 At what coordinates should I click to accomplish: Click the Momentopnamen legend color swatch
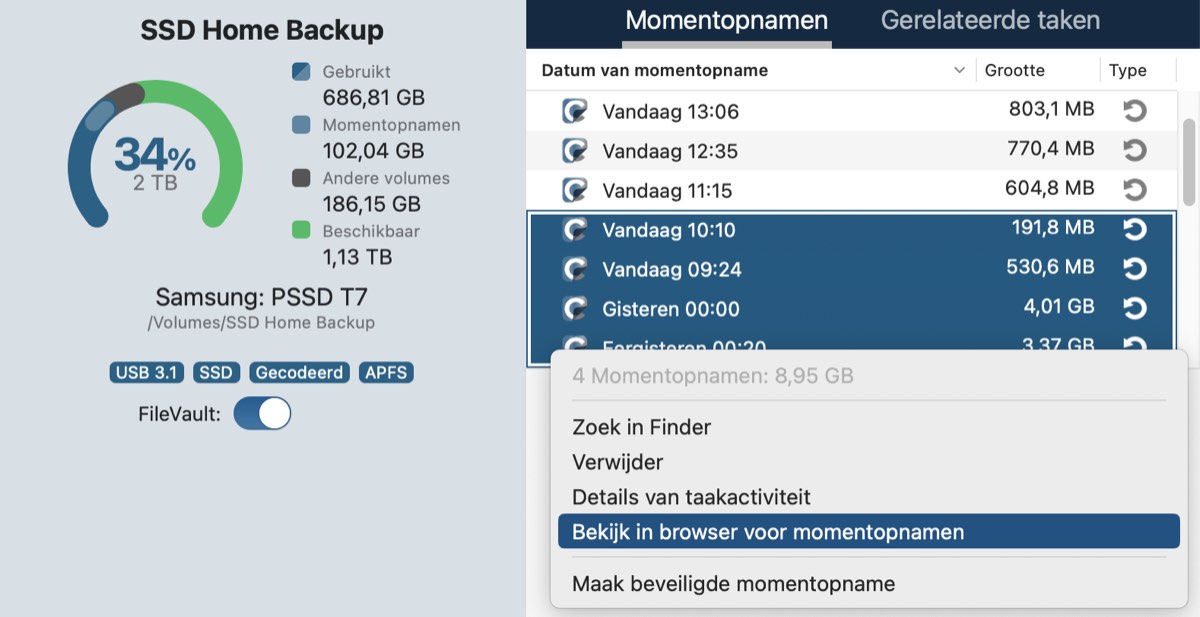(301, 125)
